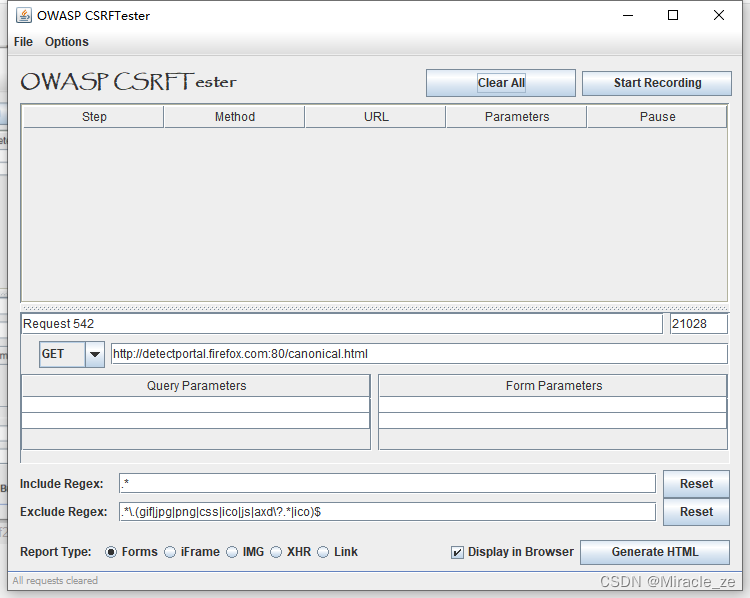
Task: Select the Method column header
Action: click(234, 117)
